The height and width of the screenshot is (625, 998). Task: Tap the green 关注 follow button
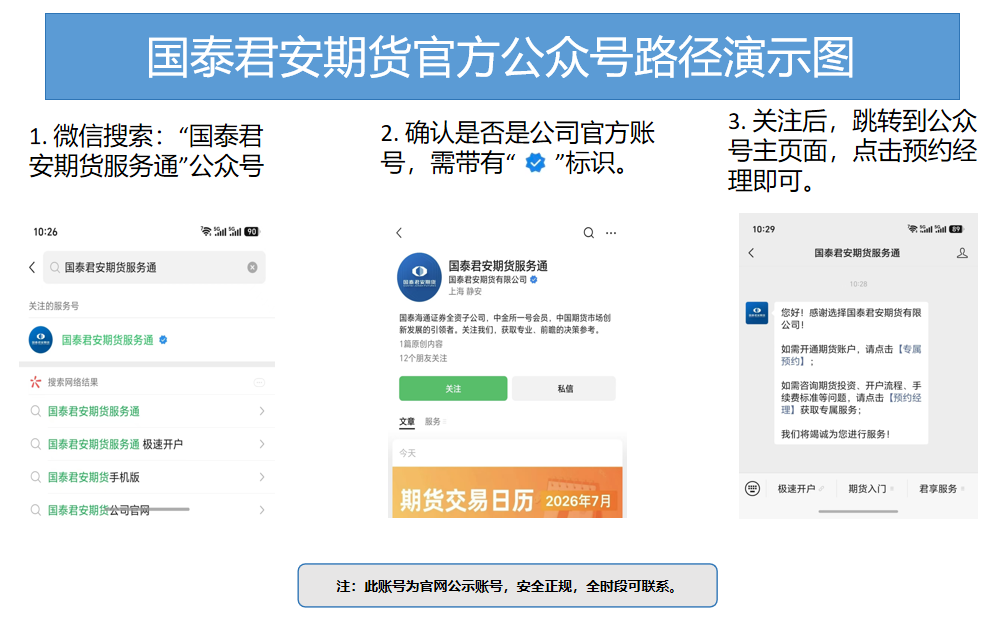click(x=453, y=388)
